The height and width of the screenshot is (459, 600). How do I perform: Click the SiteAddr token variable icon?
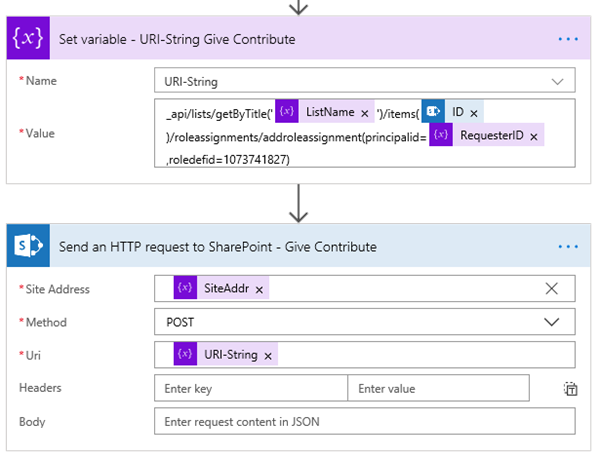(x=185, y=287)
